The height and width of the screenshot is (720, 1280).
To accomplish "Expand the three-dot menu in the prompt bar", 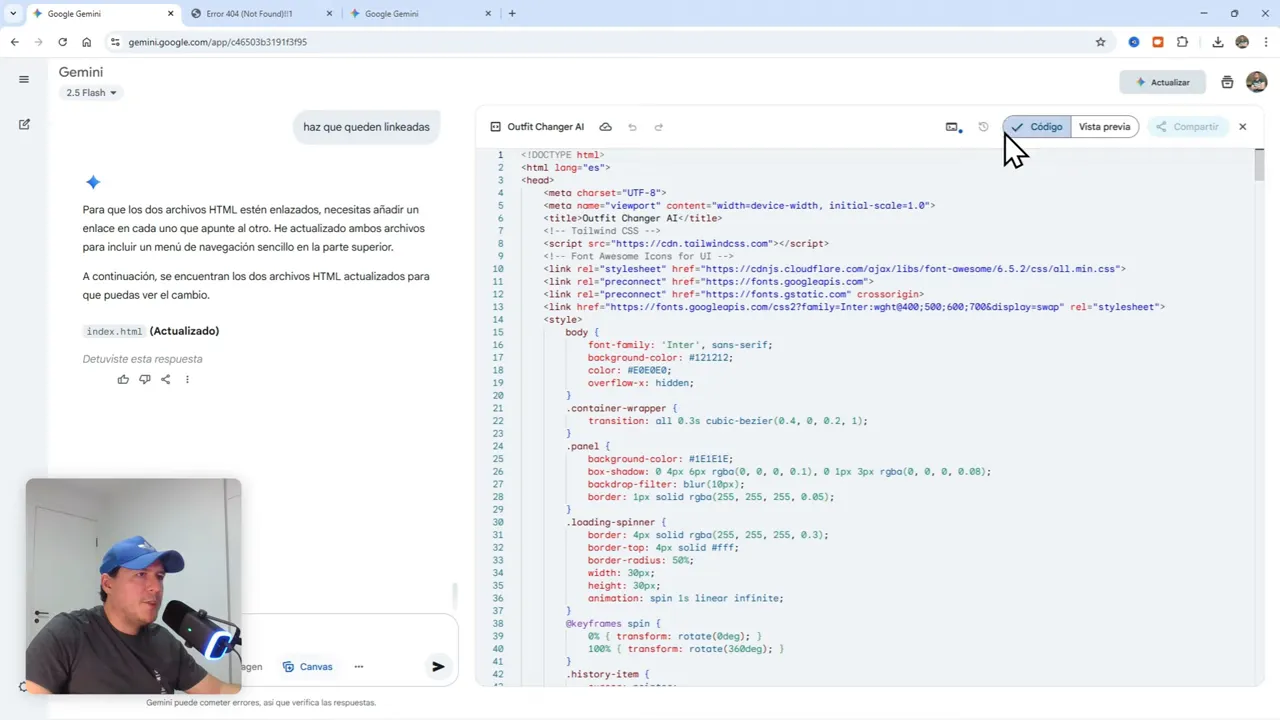I will tap(358, 666).
